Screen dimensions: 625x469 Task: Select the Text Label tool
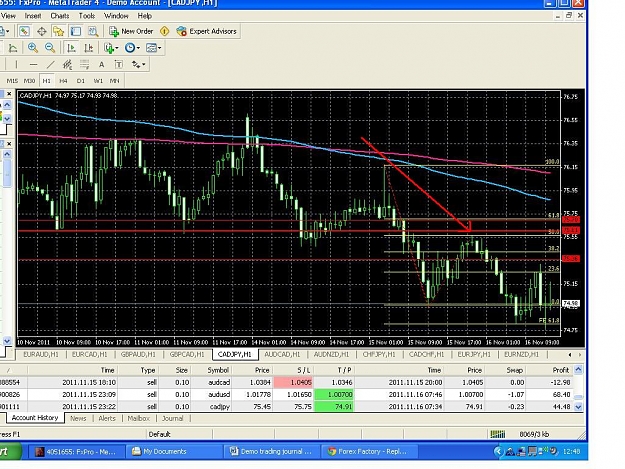coord(118,65)
